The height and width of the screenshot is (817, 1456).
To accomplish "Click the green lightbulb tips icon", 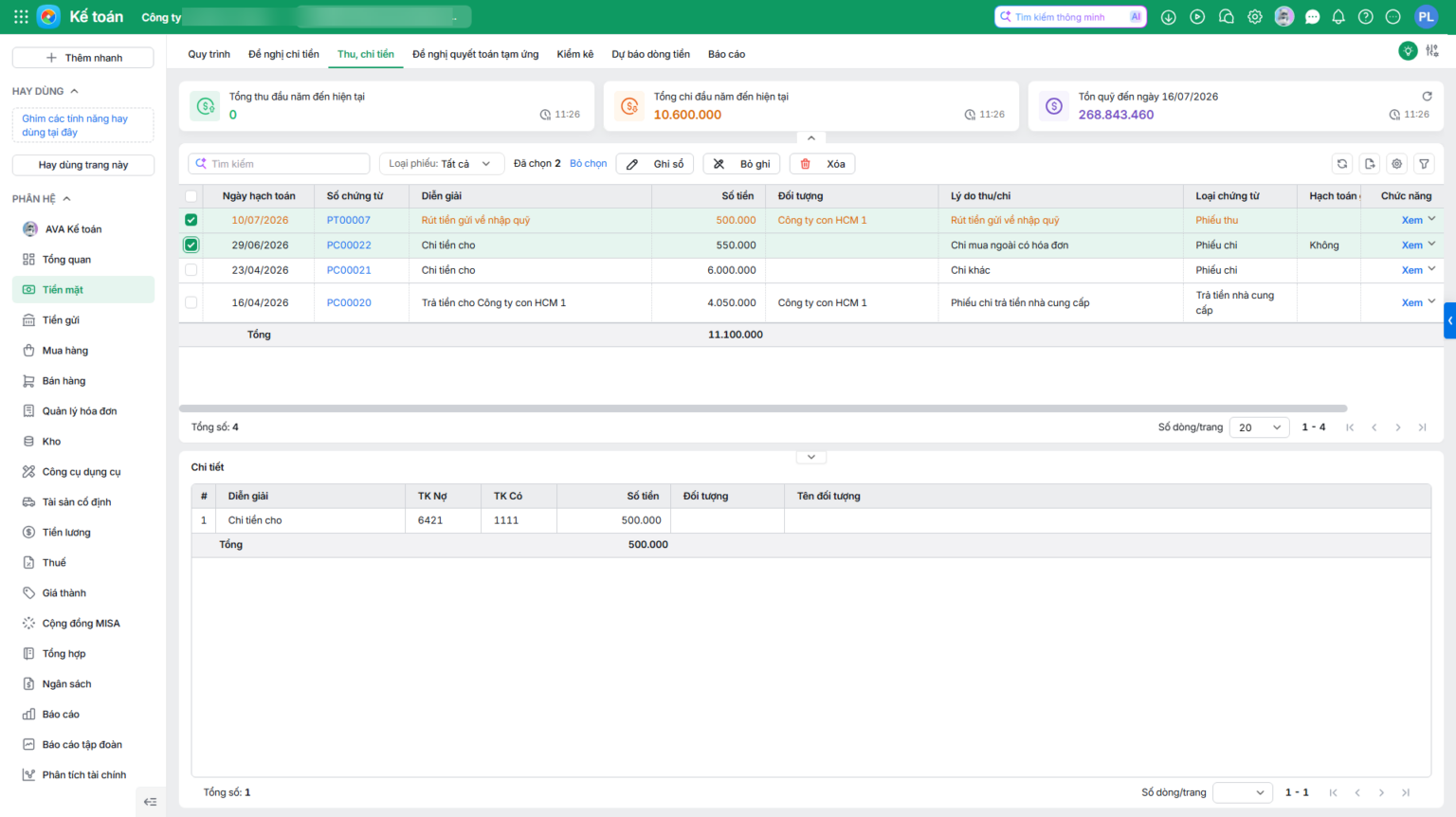I will click(1408, 51).
